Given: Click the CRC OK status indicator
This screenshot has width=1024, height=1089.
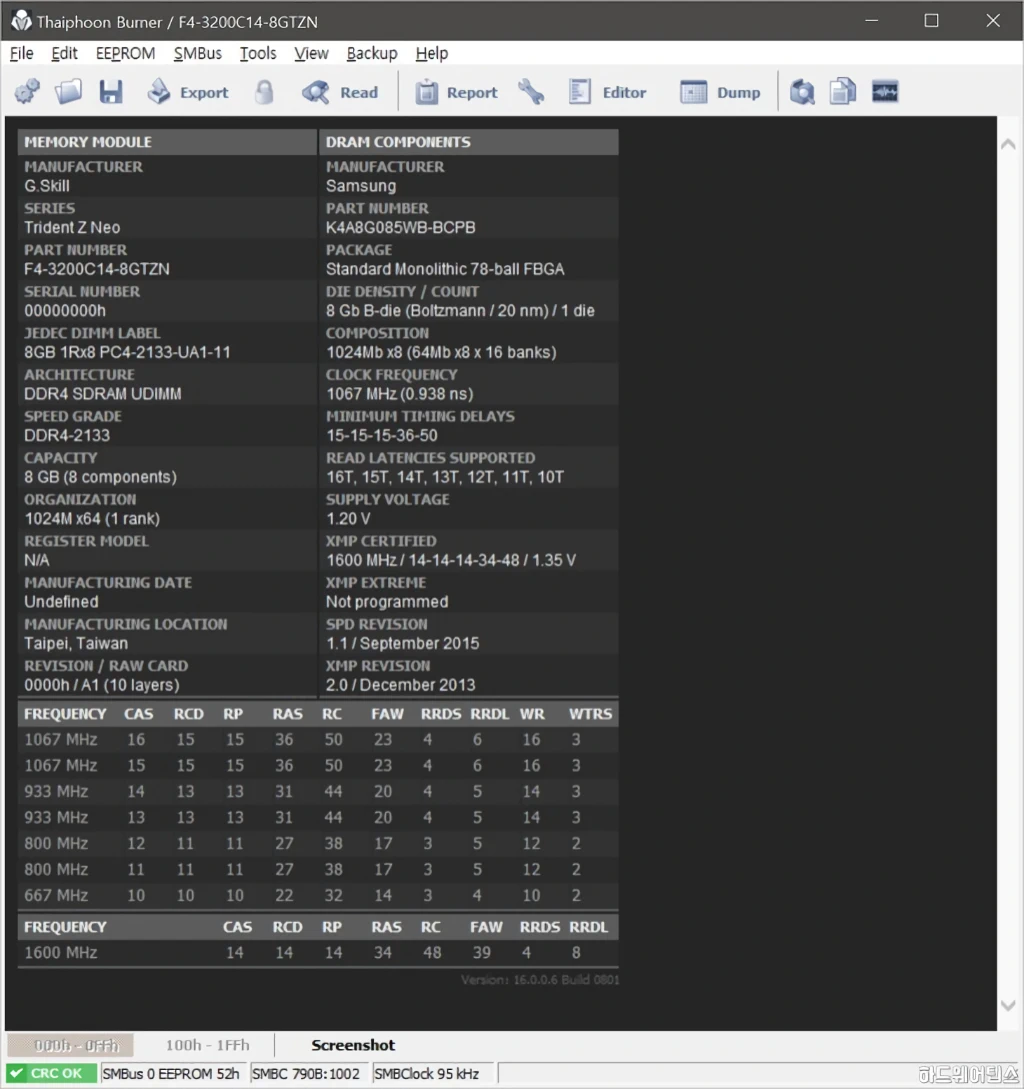Looking at the screenshot, I should [x=51, y=1073].
